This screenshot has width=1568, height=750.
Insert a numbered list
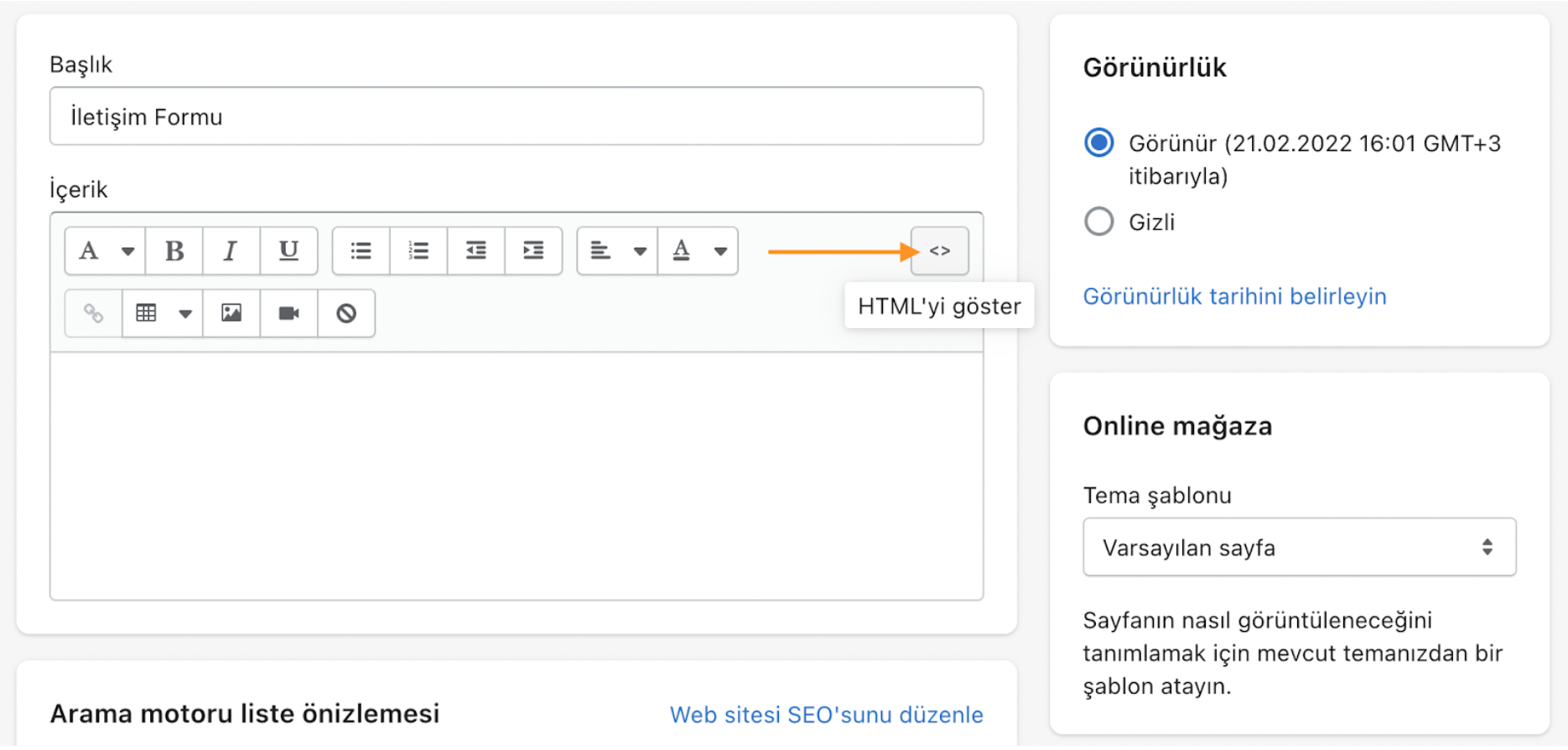tap(418, 251)
